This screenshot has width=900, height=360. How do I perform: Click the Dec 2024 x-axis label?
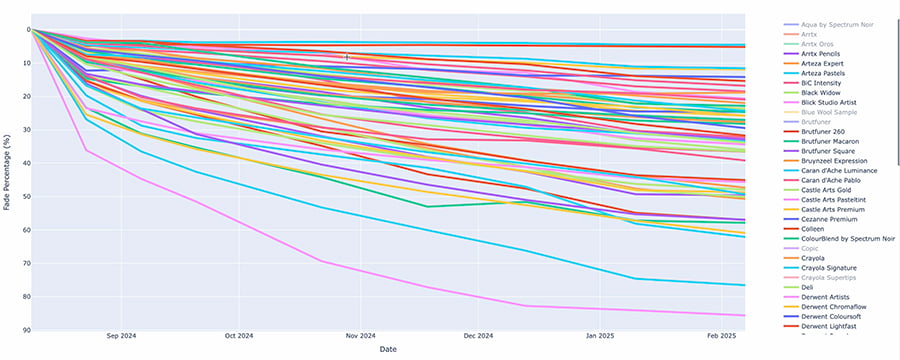(478, 336)
